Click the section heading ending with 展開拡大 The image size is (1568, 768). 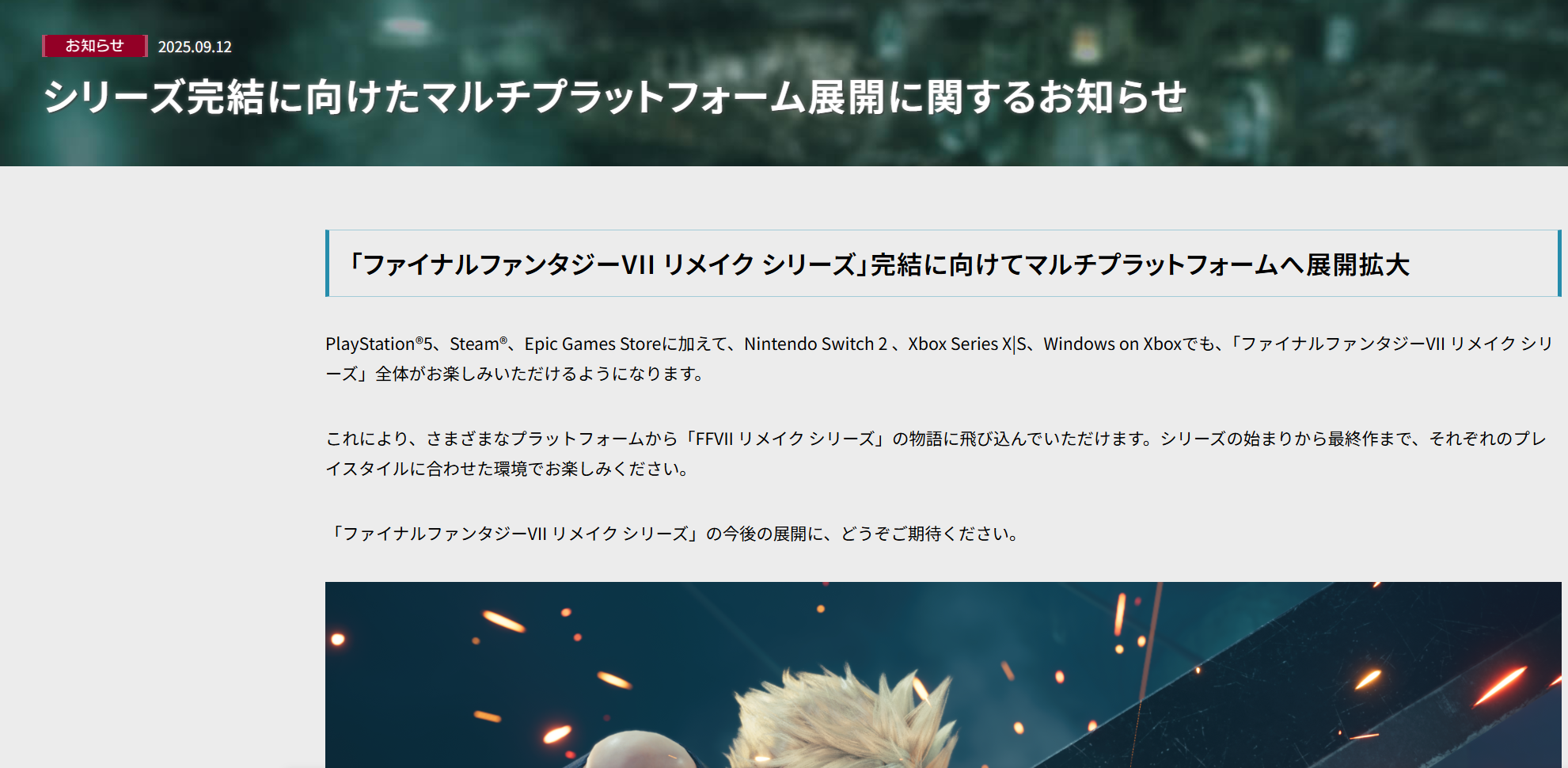(x=943, y=264)
